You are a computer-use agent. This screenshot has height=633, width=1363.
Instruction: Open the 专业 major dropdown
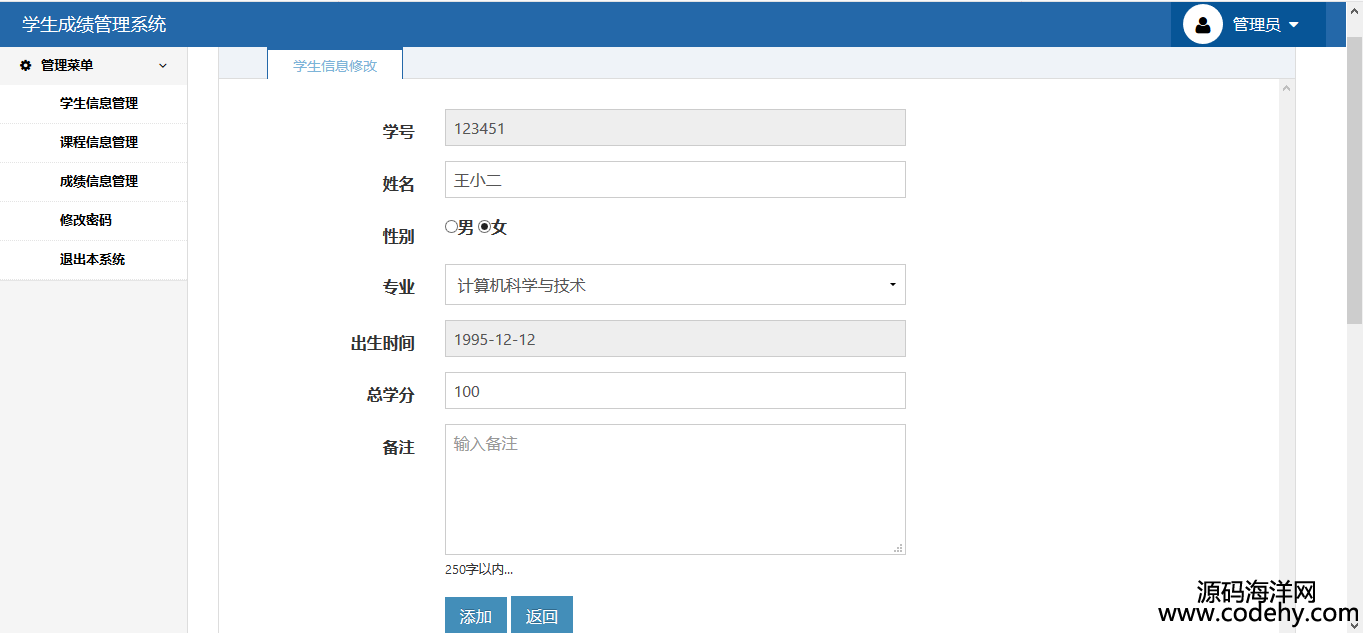[x=675, y=285]
